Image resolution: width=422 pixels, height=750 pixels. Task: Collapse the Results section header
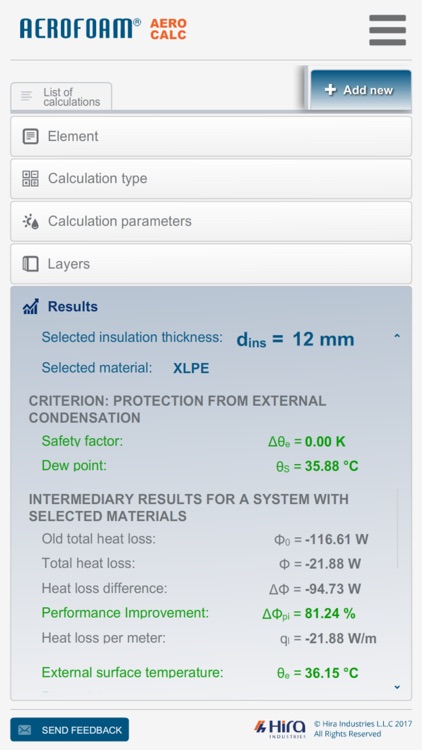point(211,307)
